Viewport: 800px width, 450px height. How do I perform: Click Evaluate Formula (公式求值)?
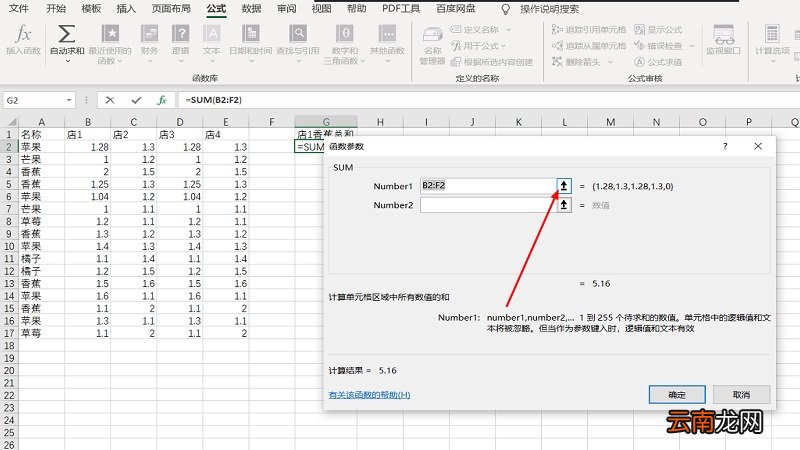[x=658, y=62]
